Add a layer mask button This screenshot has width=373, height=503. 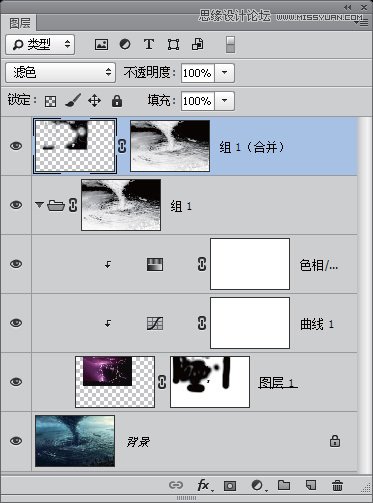(x=230, y=486)
